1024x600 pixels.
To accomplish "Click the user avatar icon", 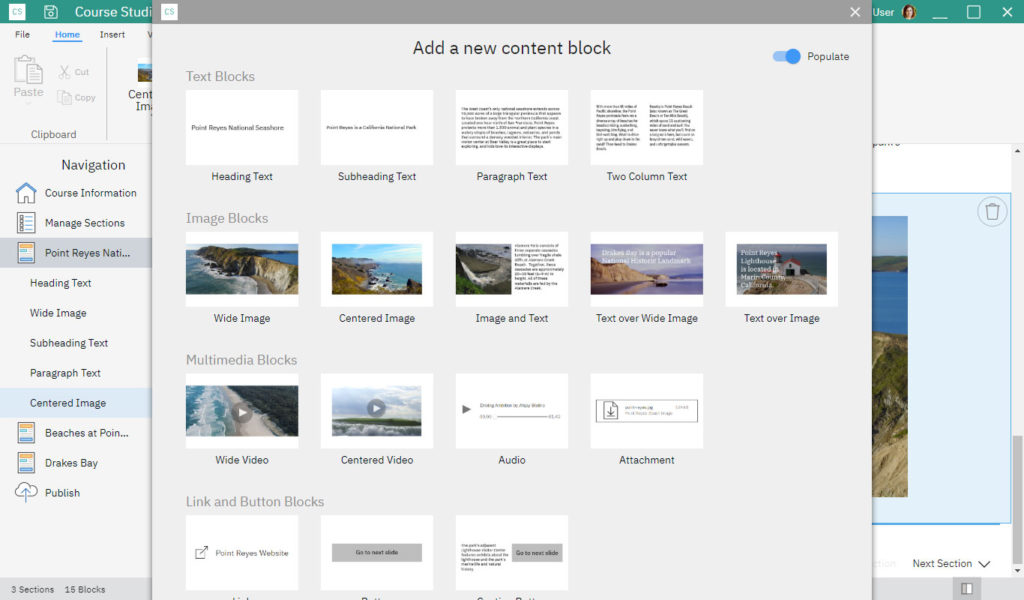I will (909, 12).
